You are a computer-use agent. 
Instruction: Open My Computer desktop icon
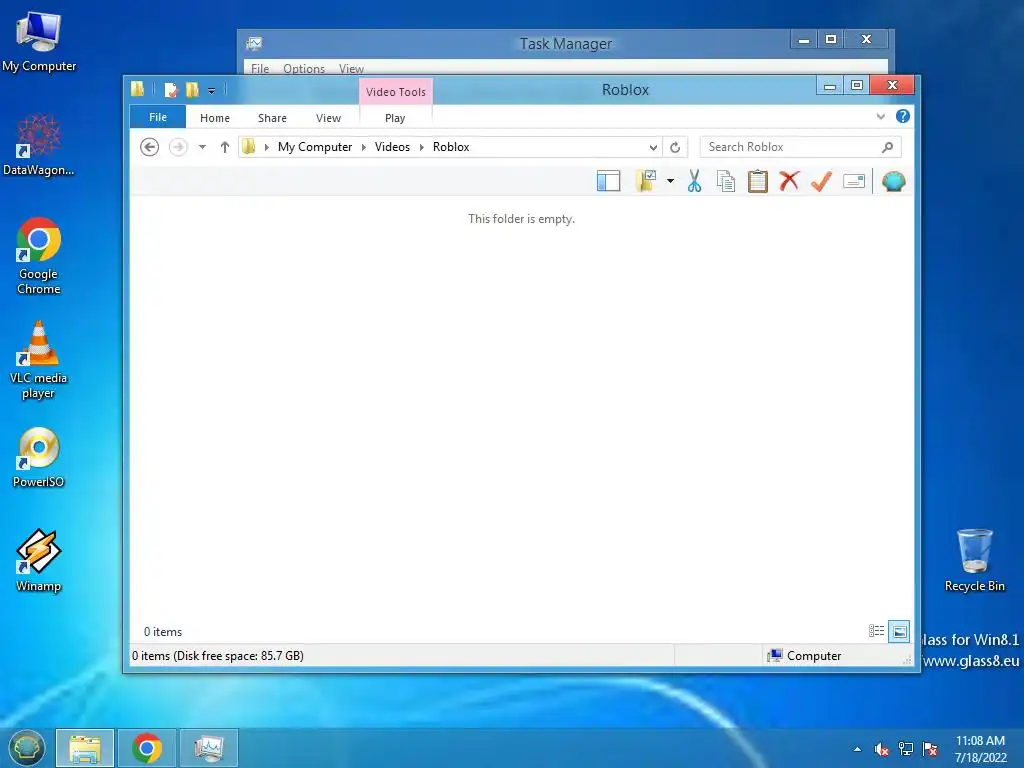click(39, 41)
